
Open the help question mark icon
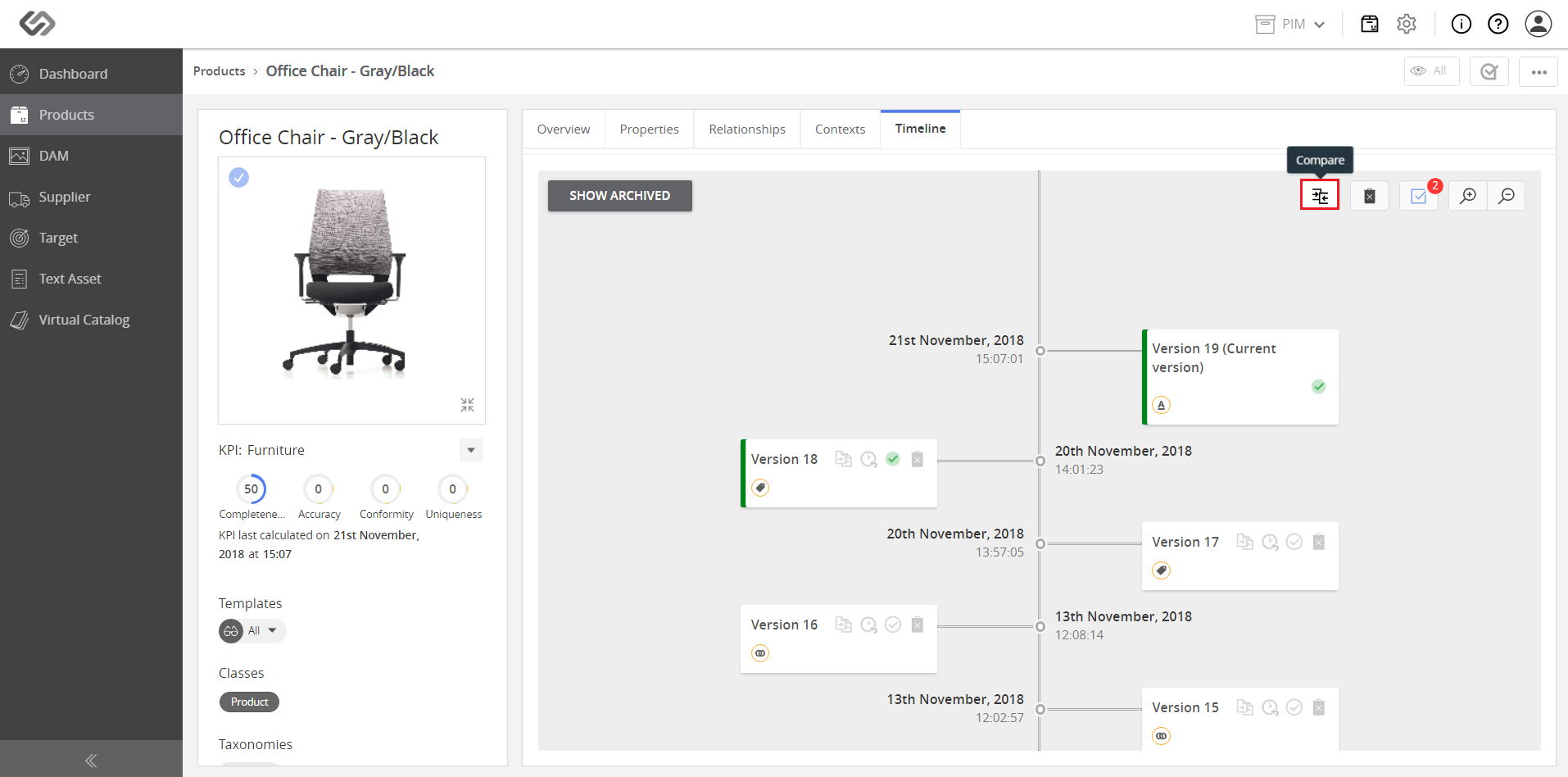[x=1498, y=24]
